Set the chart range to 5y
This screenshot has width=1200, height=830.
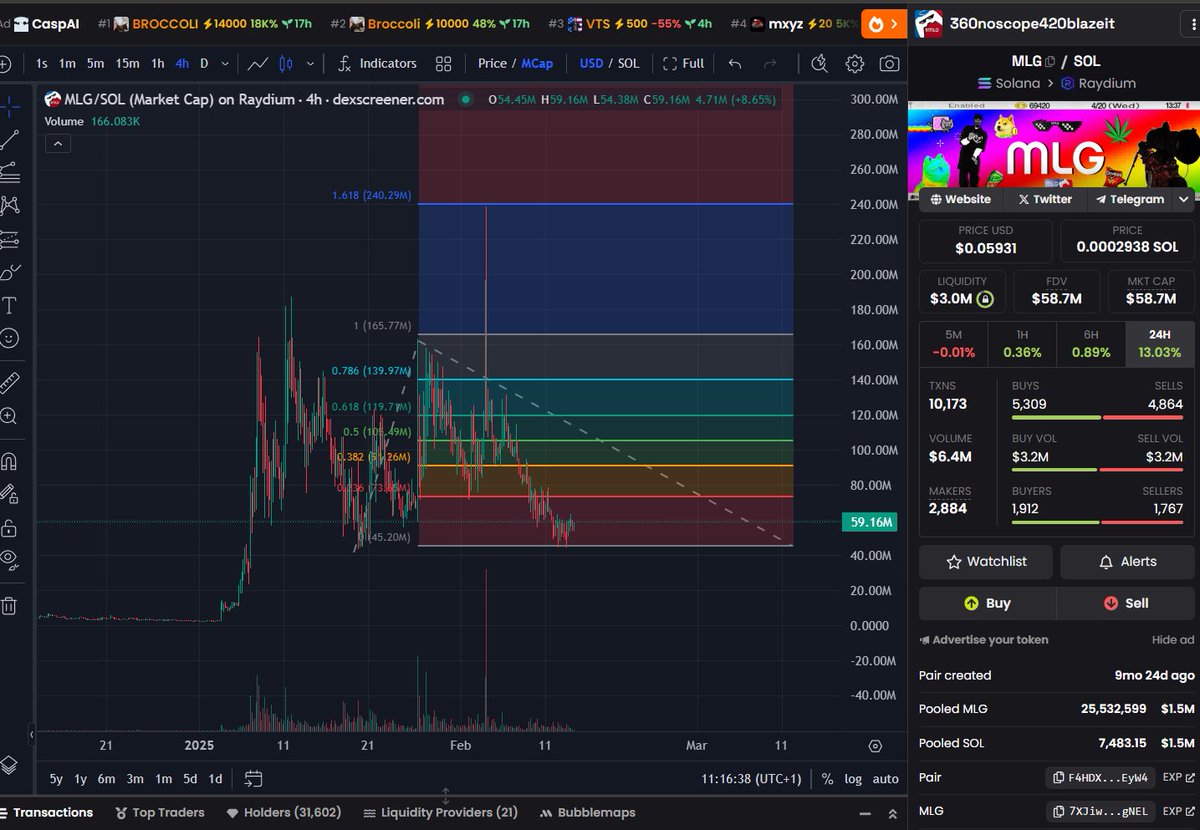[56, 779]
